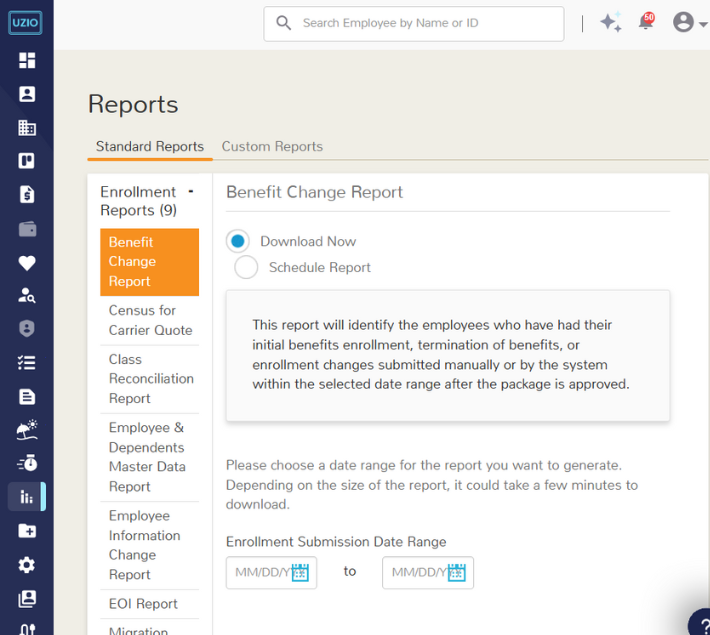Image resolution: width=710 pixels, height=635 pixels.
Task: Select the Schedule Report radio option
Action: (x=246, y=267)
